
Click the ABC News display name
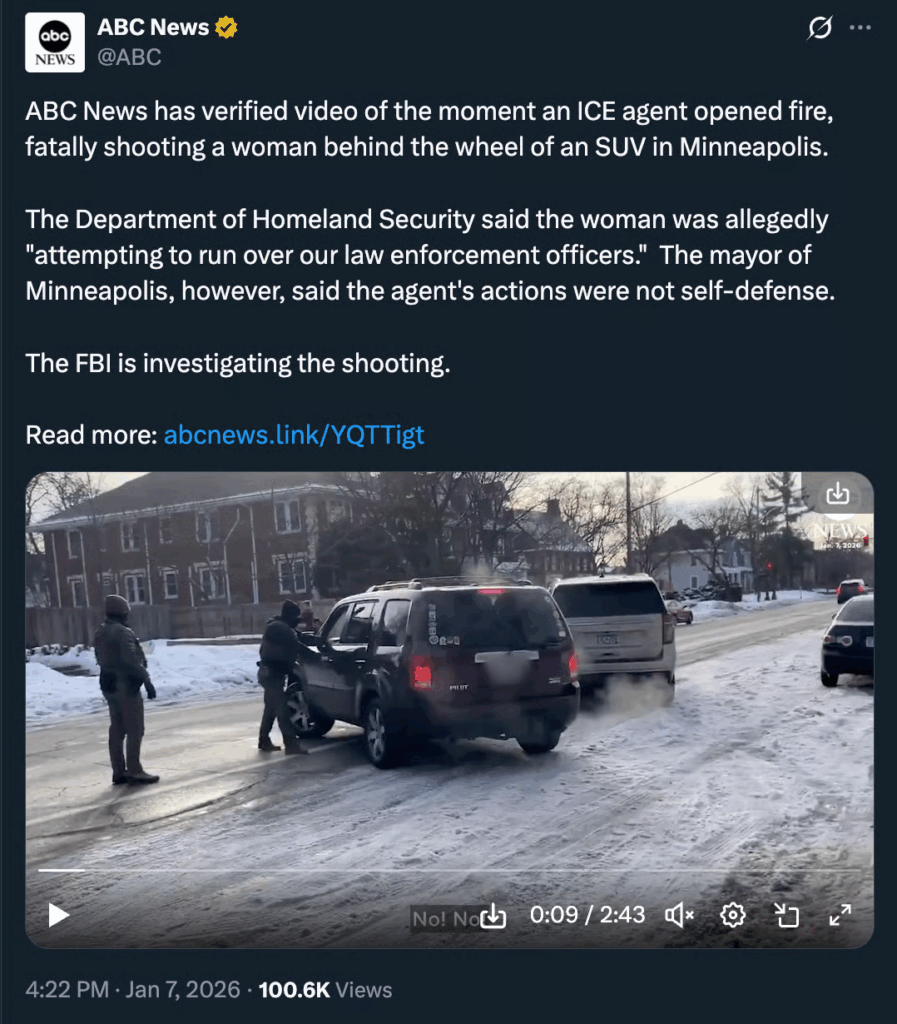coord(153,27)
